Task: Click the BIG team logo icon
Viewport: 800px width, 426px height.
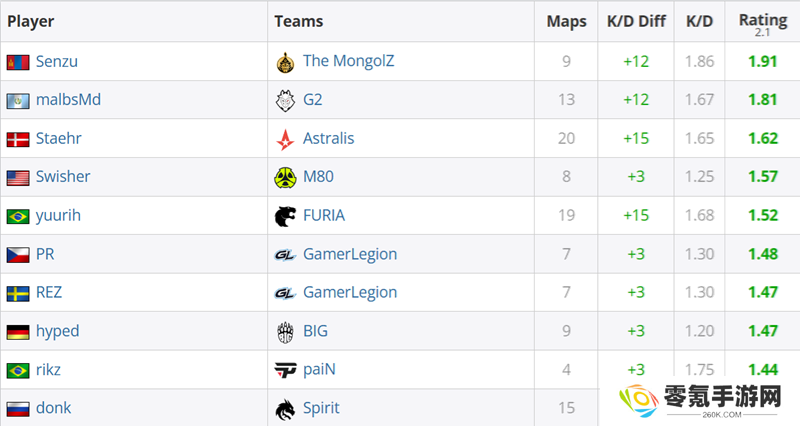Action: (285, 332)
